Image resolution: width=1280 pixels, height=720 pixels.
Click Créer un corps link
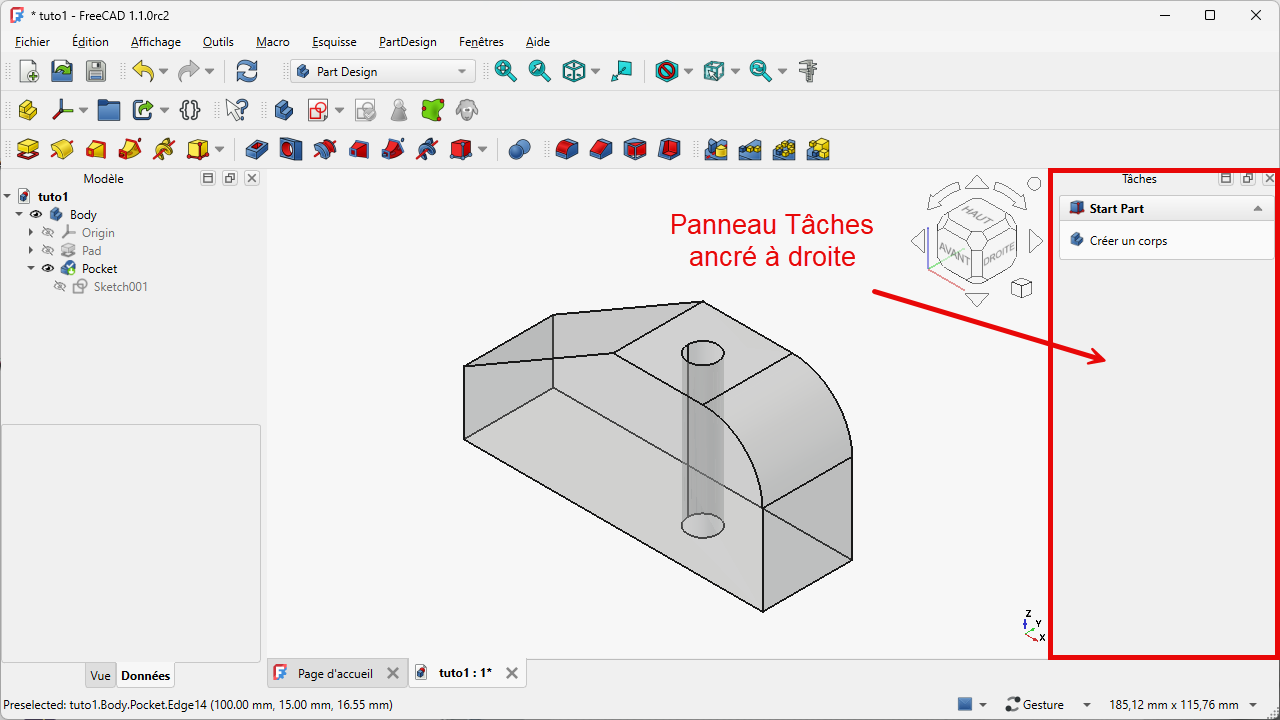click(1128, 241)
